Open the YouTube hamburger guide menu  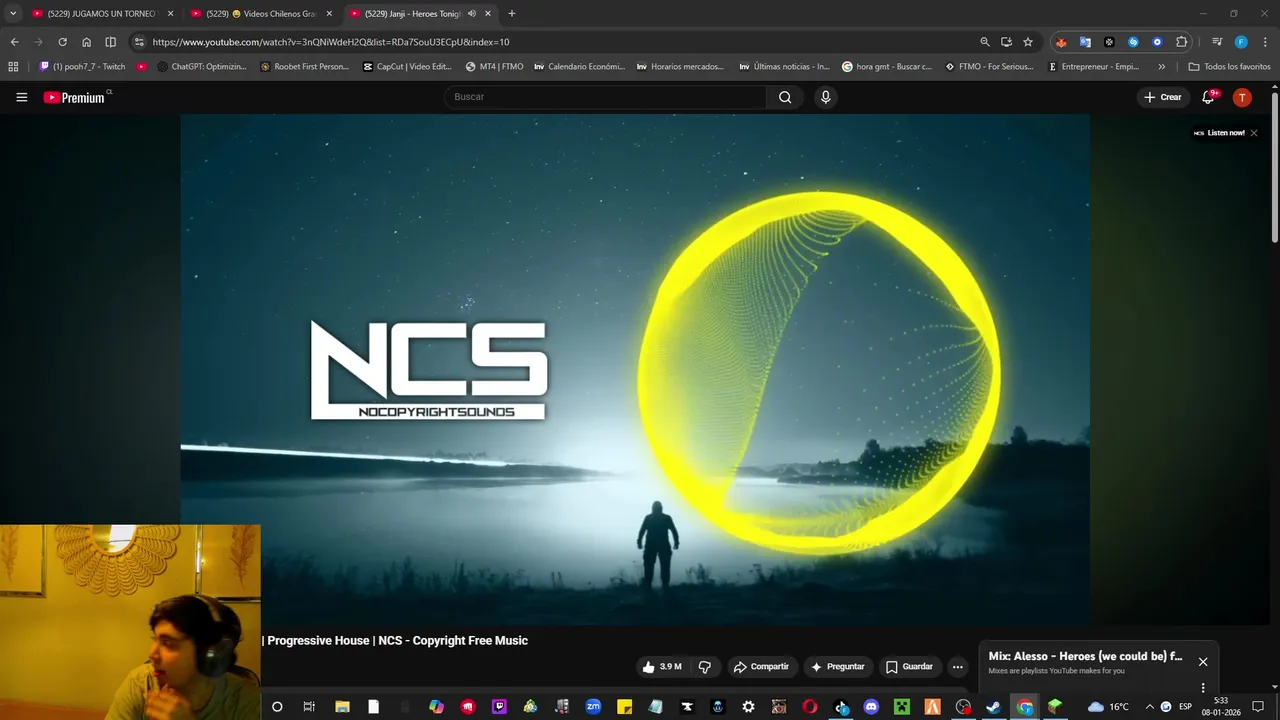pos(21,97)
